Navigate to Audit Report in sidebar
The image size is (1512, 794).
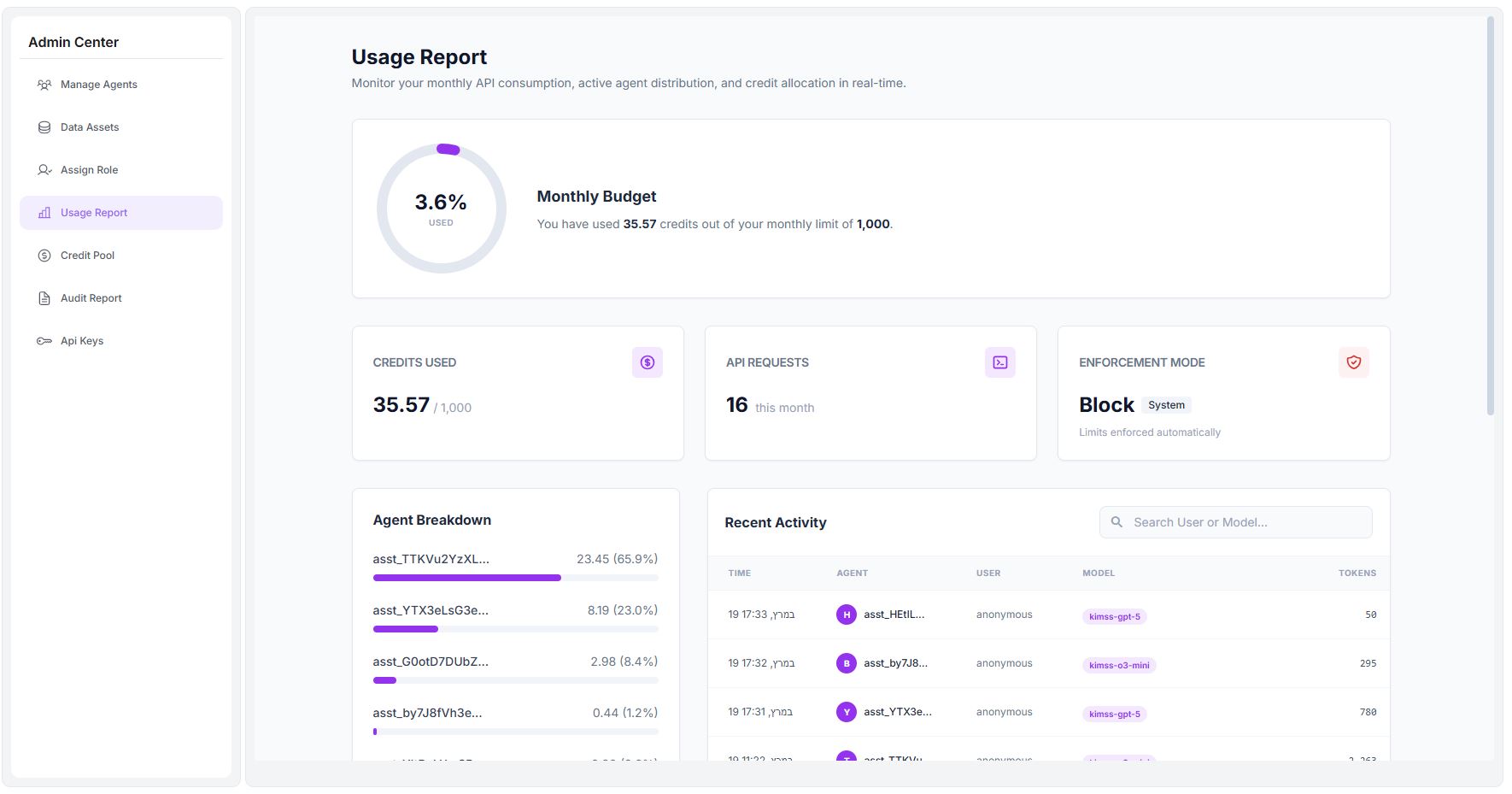[x=91, y=297]
